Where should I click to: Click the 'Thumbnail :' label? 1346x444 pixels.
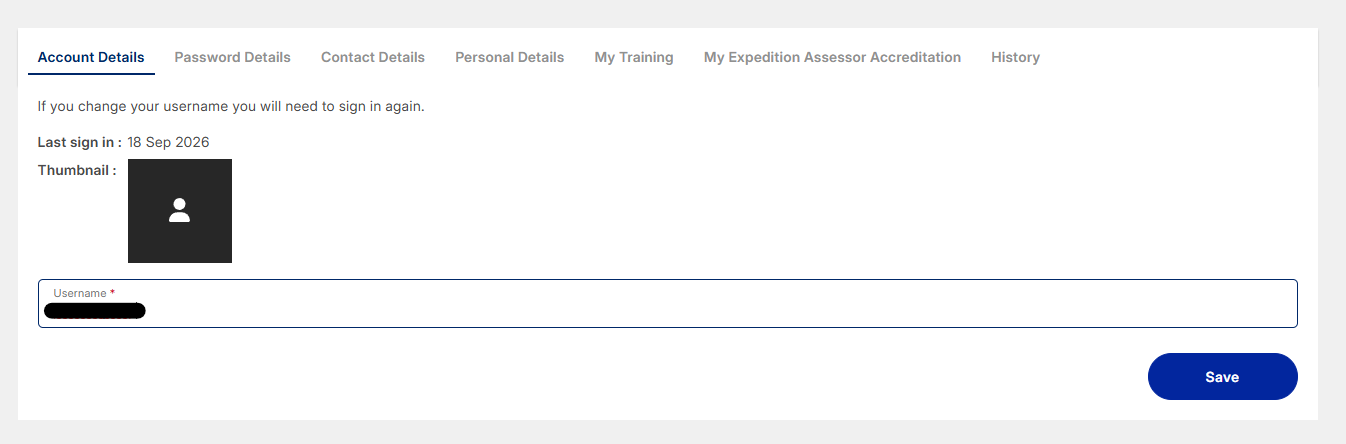point(77,170)
